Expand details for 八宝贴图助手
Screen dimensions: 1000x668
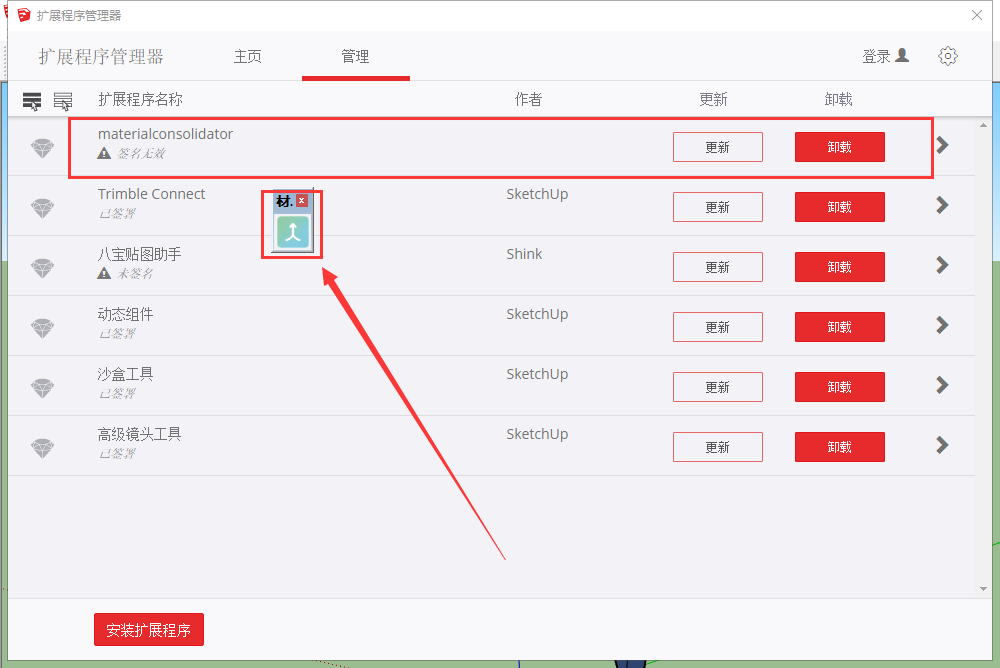pyautogui.click(x=942, y=265)
